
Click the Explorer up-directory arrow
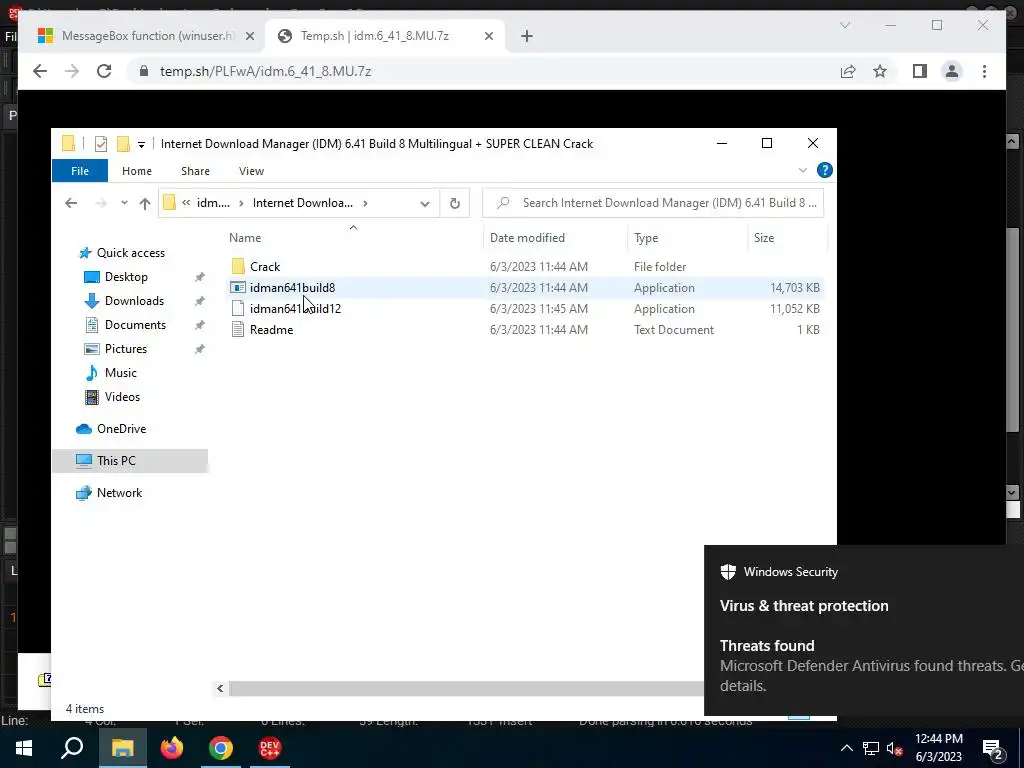pos(145,203)
